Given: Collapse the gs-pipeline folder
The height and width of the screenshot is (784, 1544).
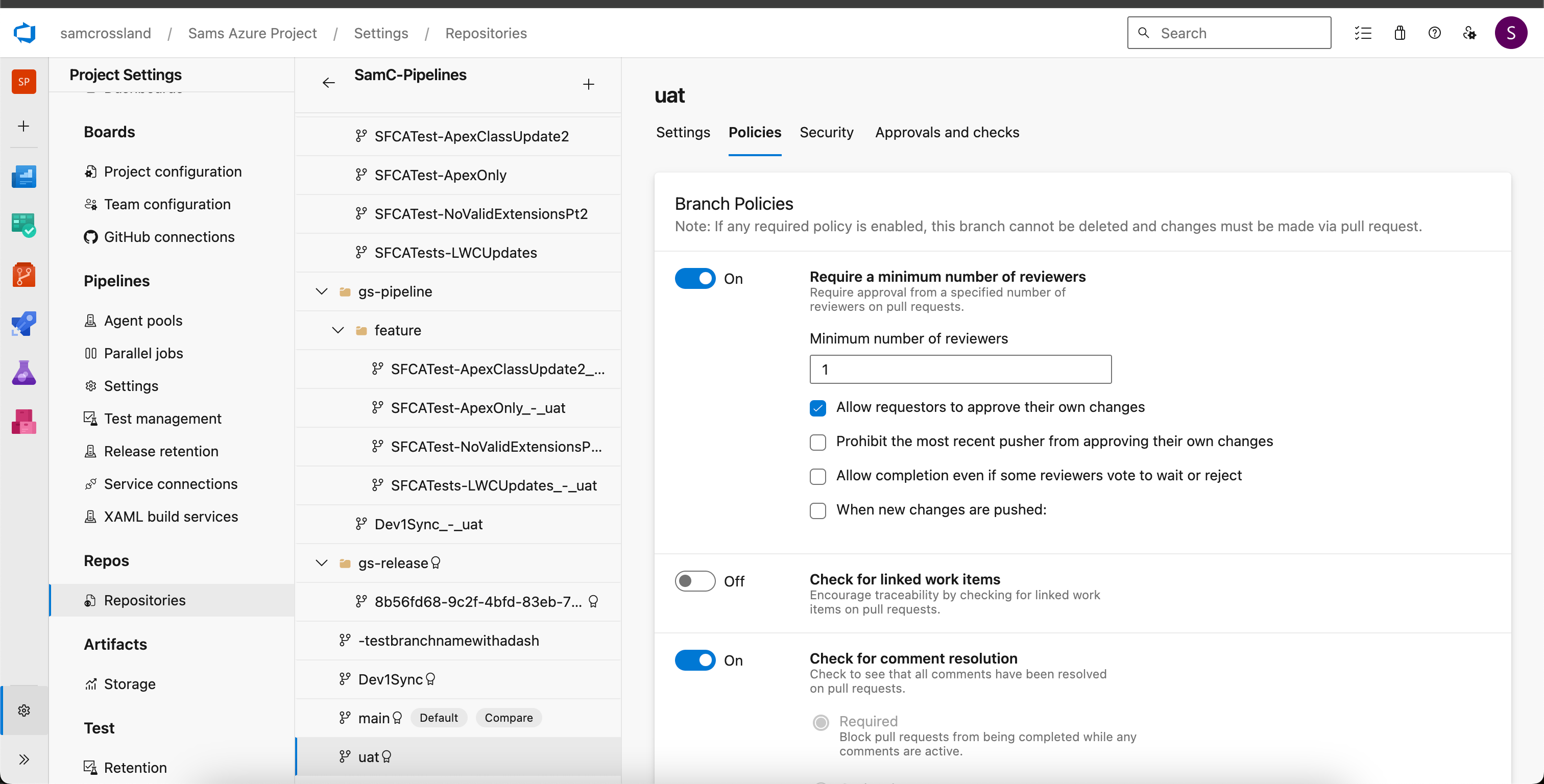Looking at the screenshot, I should (322, 292).
